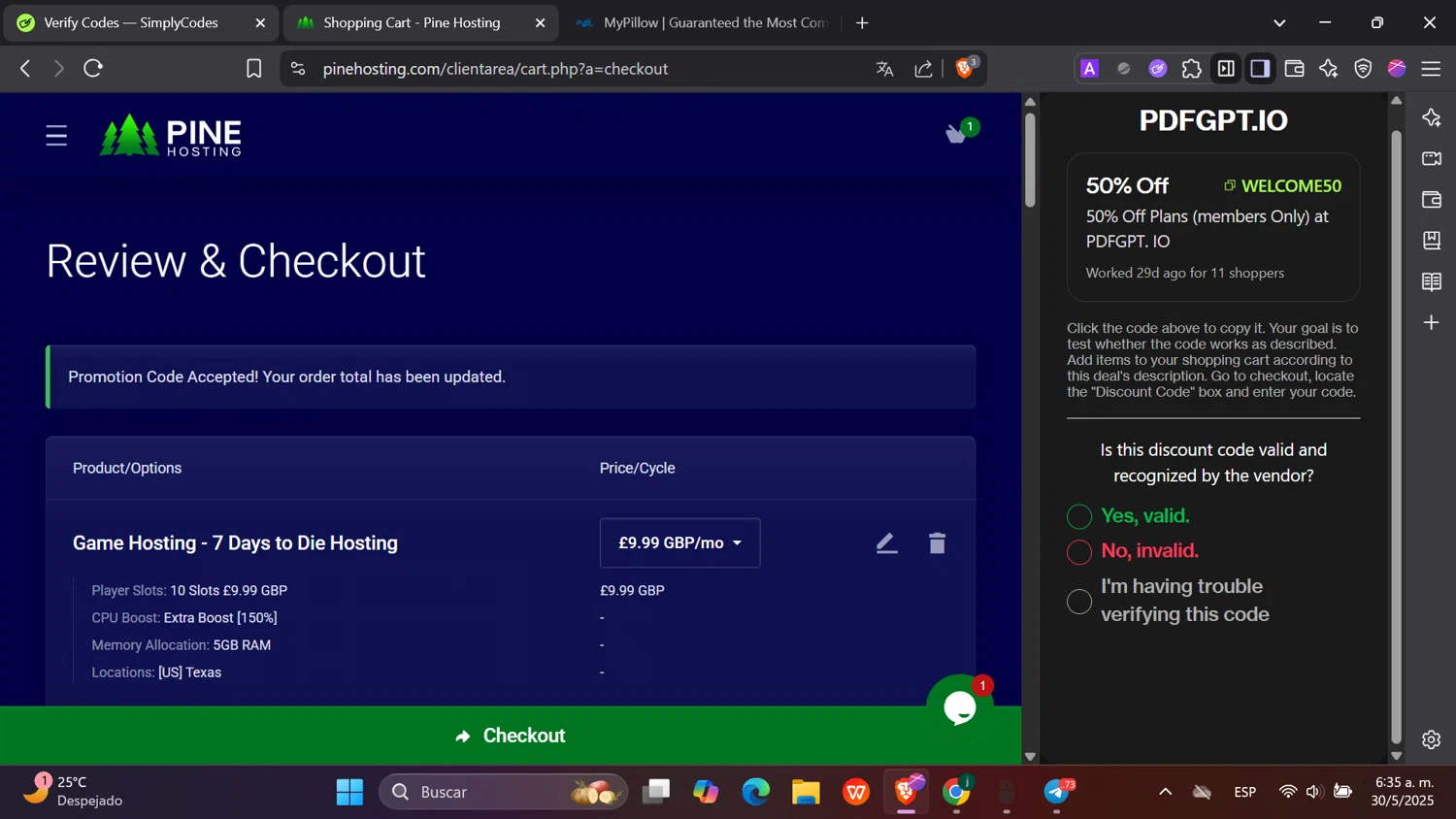Image resolution: width=1456 pixels, height=819 pixels.
Task: Open the live chat bubble
Action: [960, 708]
